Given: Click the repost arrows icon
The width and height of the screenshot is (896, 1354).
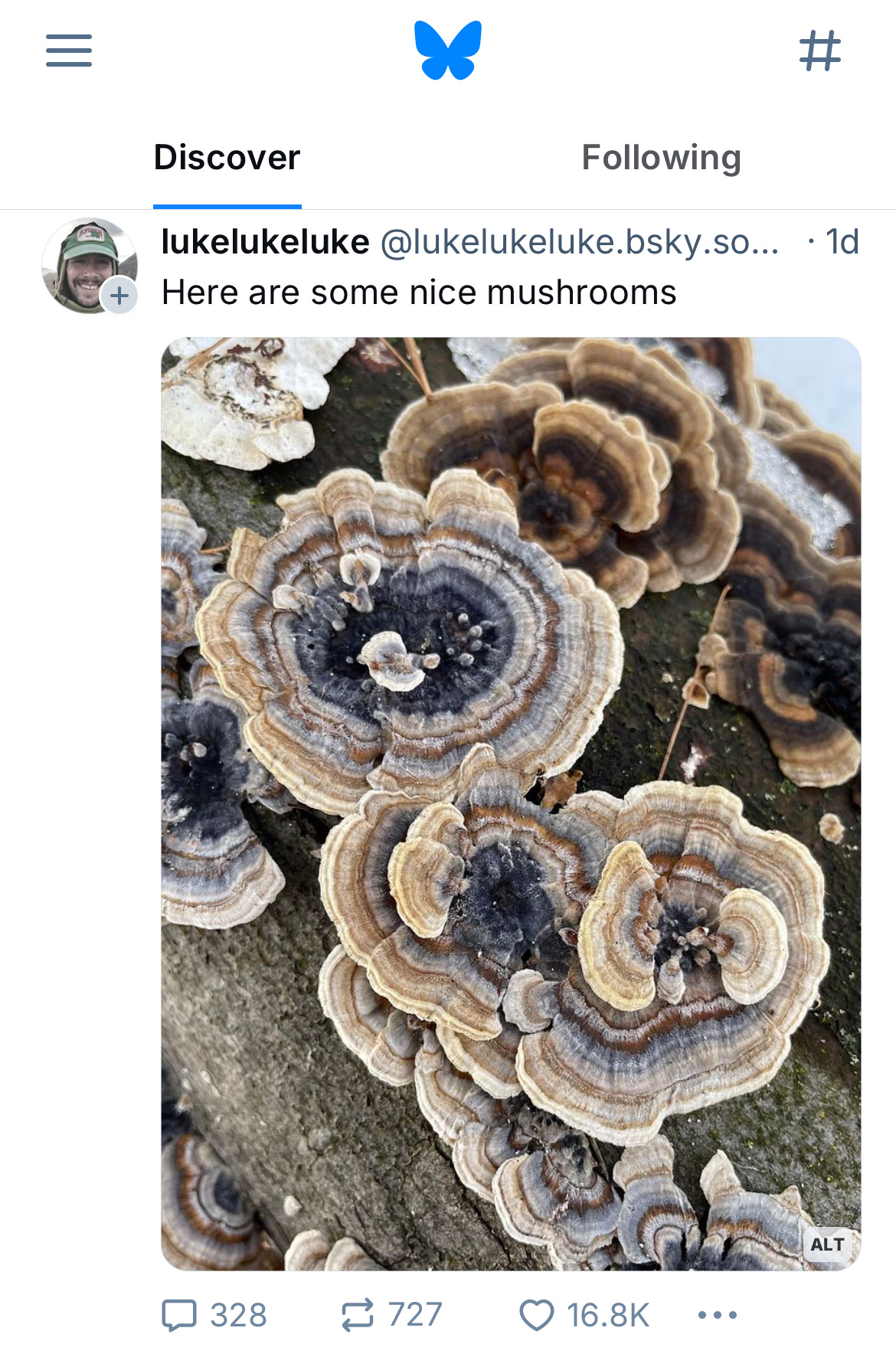Looking at the screenshot, I should tap(358, 1315).
